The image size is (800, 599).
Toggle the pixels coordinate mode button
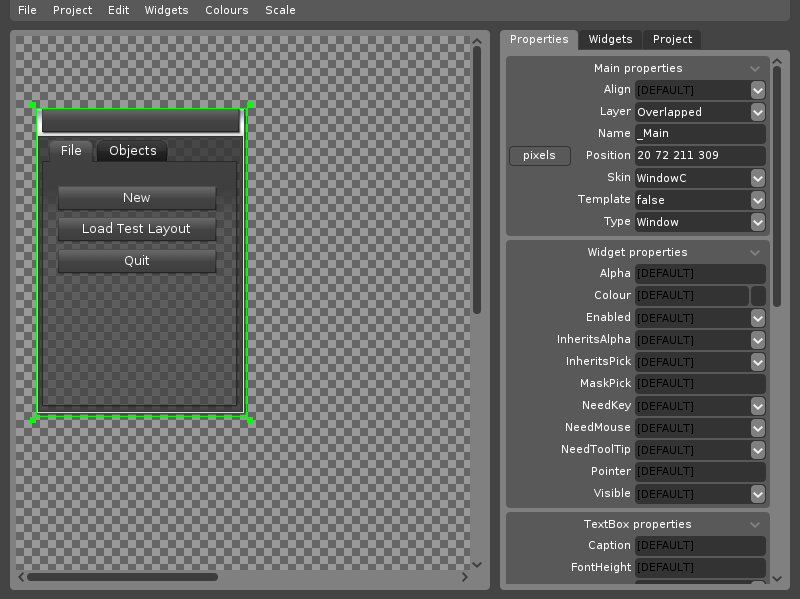(x=539, y=156)
